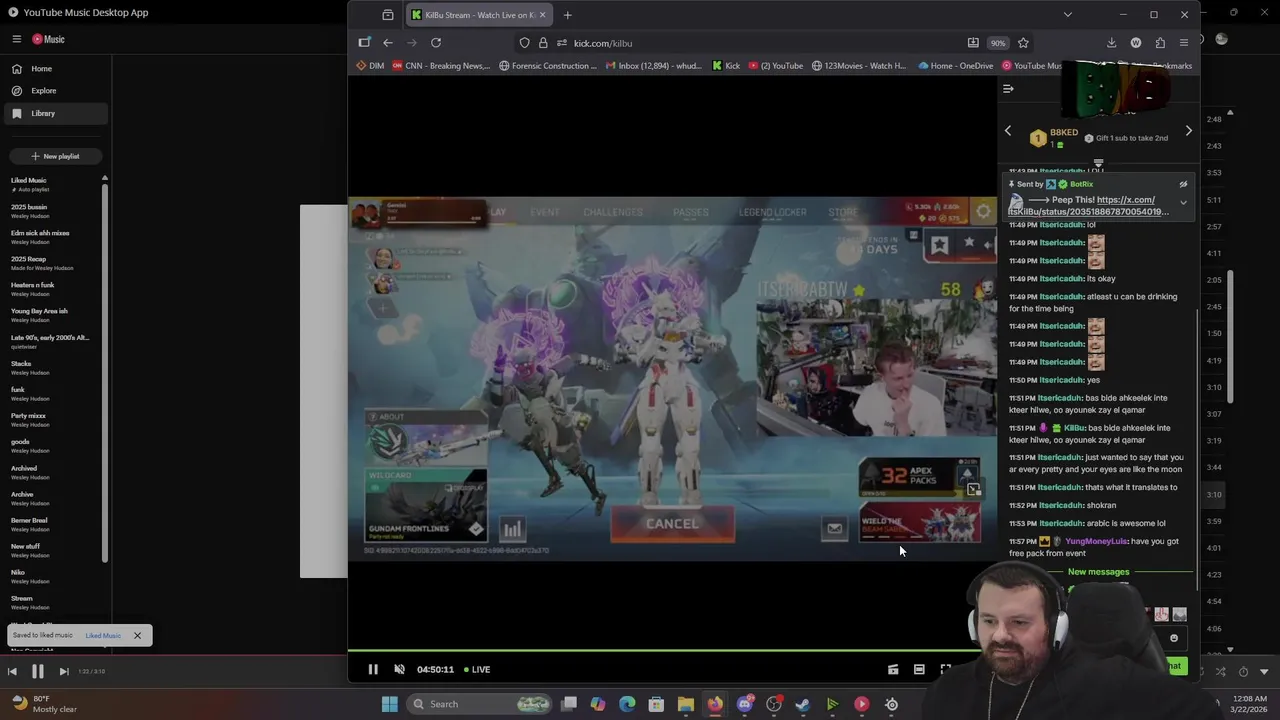Open Explore in YouTube Music sidebar
The height and width of the screenshot is (720, 1280).
55,91
